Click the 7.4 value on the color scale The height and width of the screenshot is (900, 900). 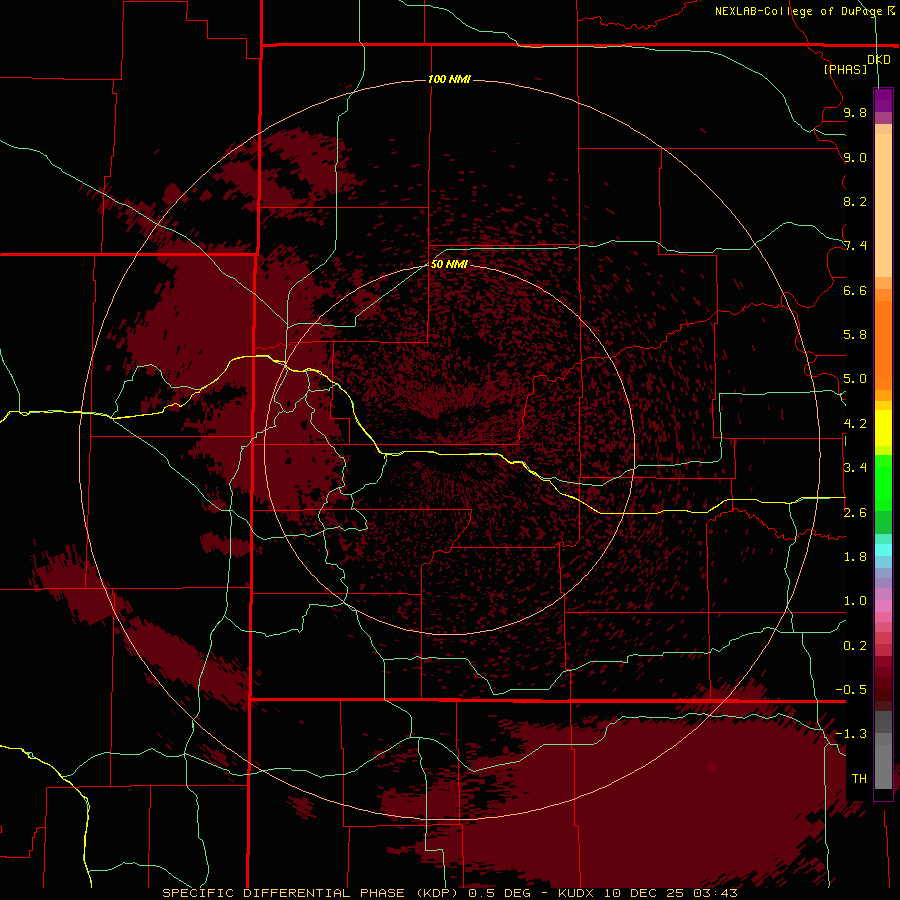(x=855, y=246)
